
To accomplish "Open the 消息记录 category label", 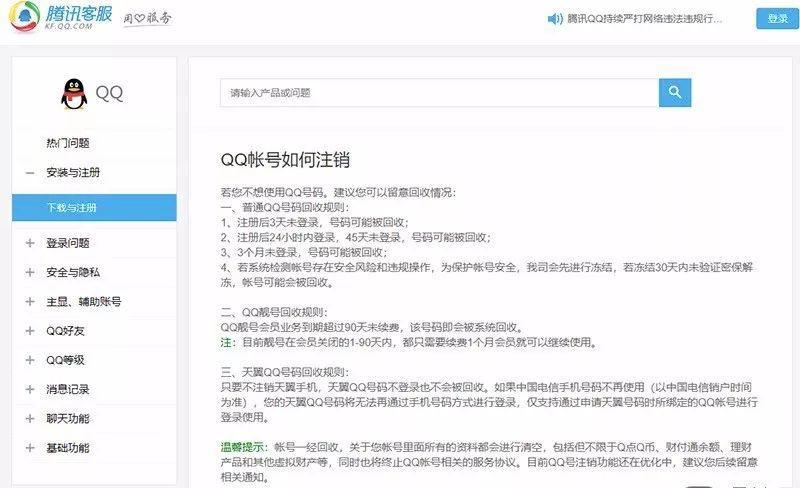I will pos(68,389).
